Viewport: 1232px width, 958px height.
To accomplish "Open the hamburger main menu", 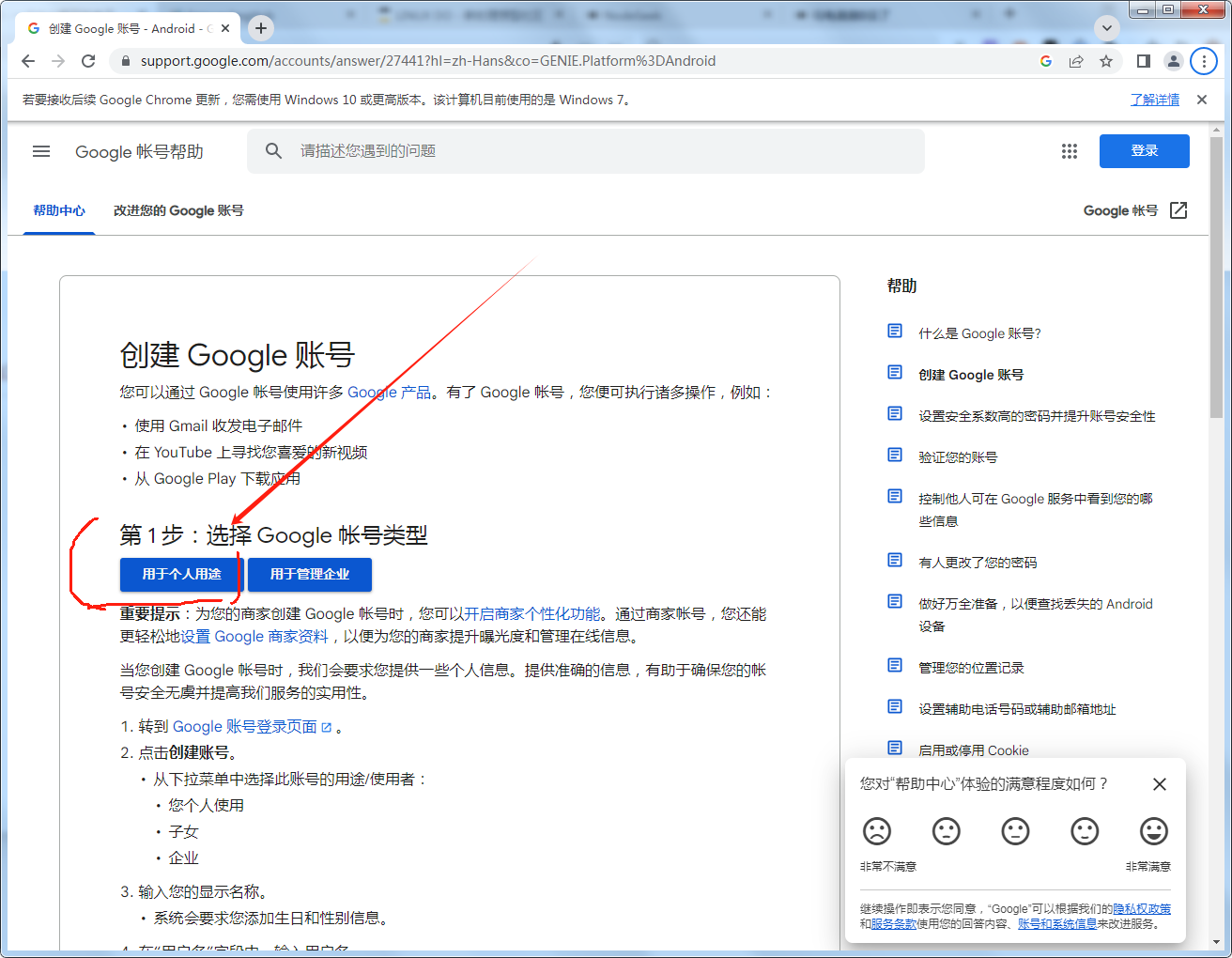I will click(x=41, y=151).
